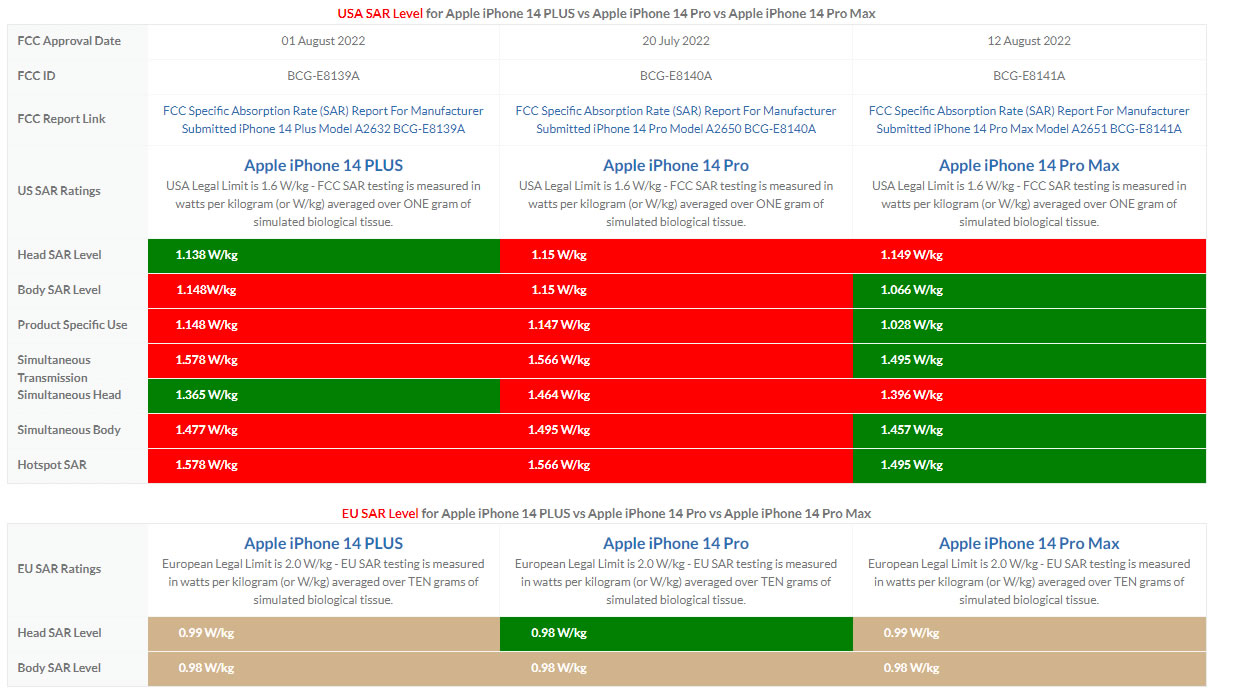Click the 'Product Specific Use' row label
The width and height of the screenshot is (1240, 699).
pyautogui.click(x=72, y=325)
